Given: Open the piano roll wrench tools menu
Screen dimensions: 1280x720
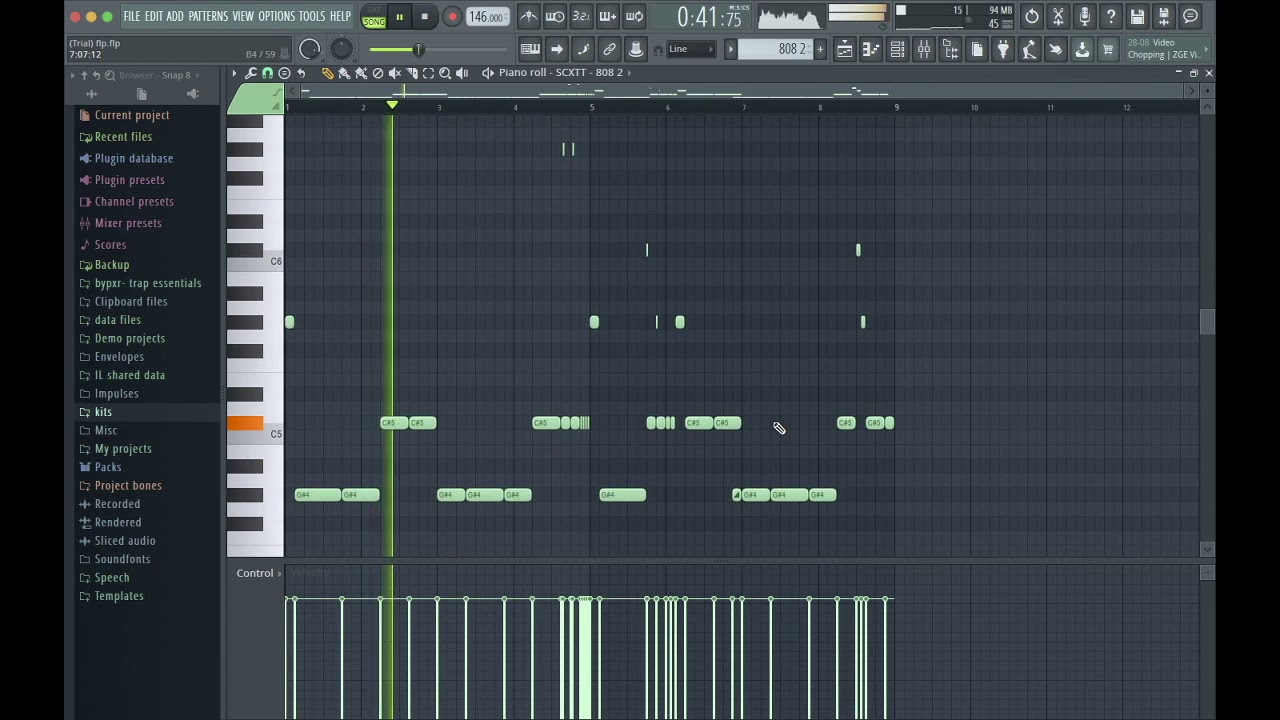Looking at the screenshot, I should point(251,73).
